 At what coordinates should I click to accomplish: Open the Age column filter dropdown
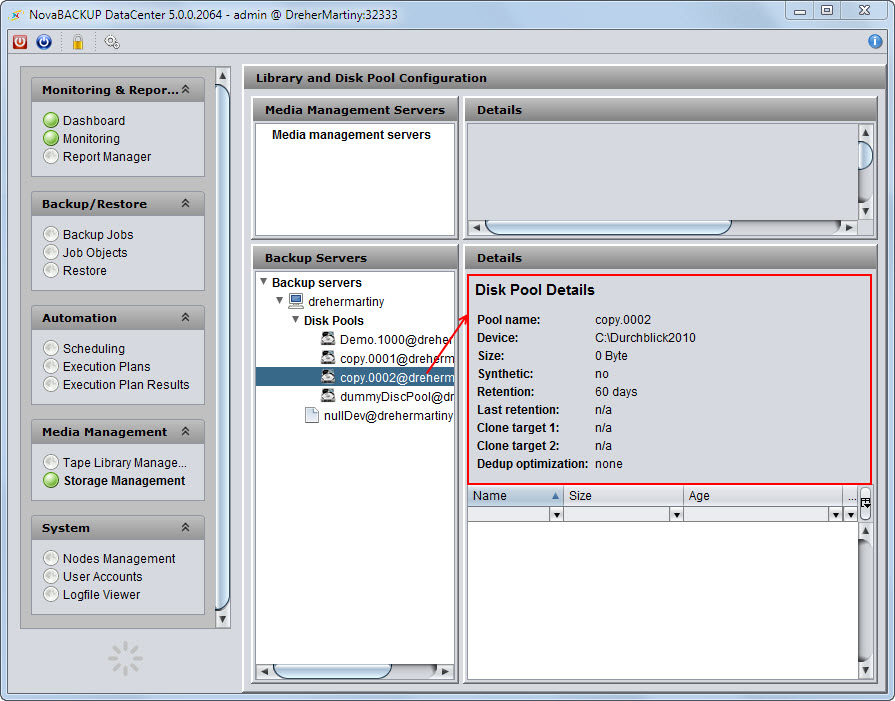pyautogui.click(x=836, y=515)
